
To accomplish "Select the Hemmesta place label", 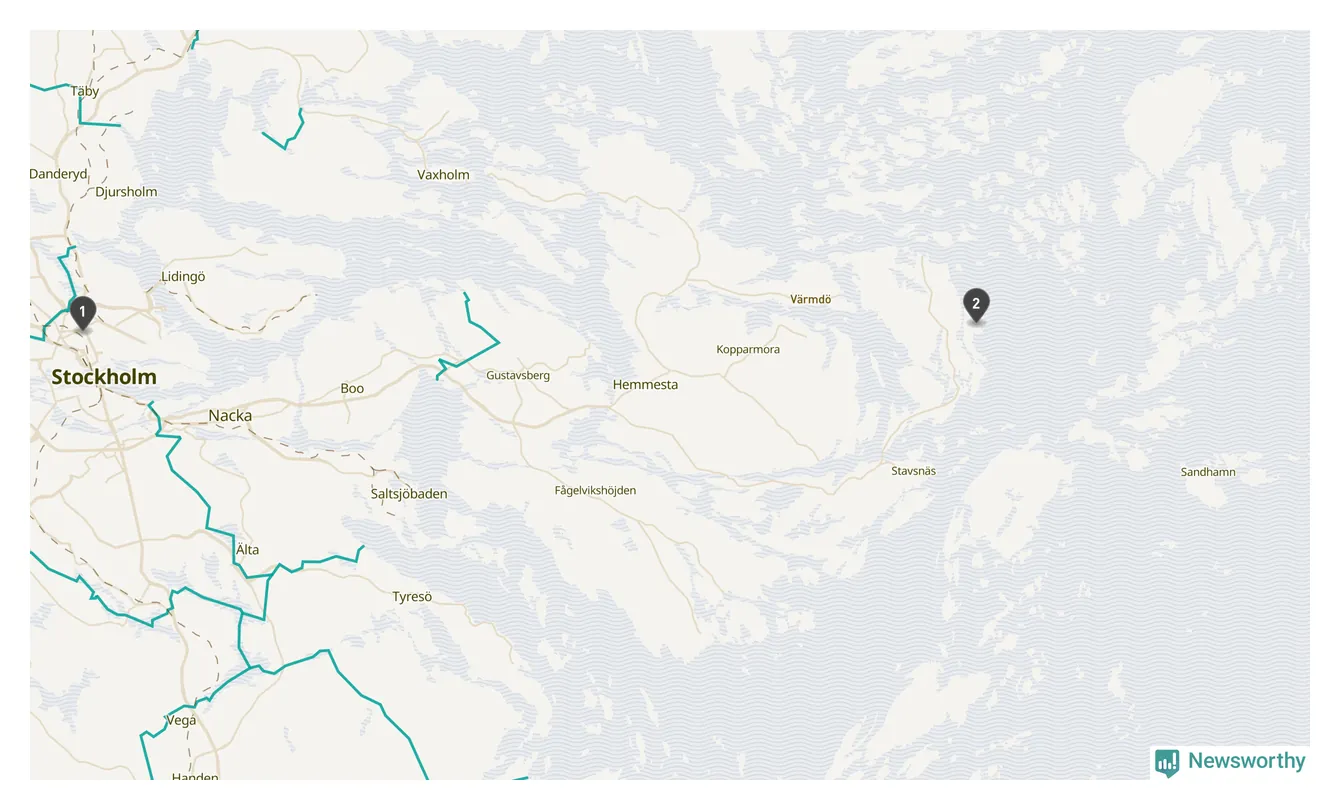I will (645, 384).
